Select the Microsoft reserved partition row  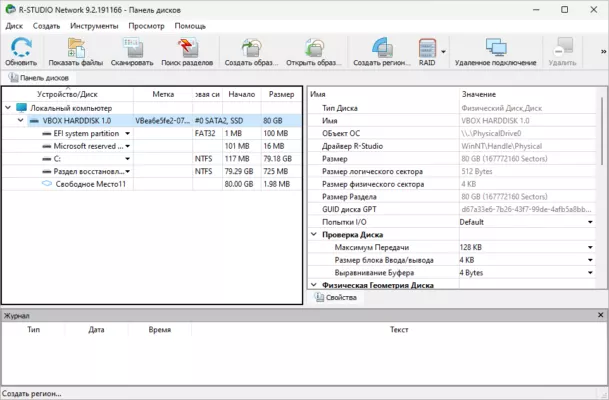coord(152,146)
